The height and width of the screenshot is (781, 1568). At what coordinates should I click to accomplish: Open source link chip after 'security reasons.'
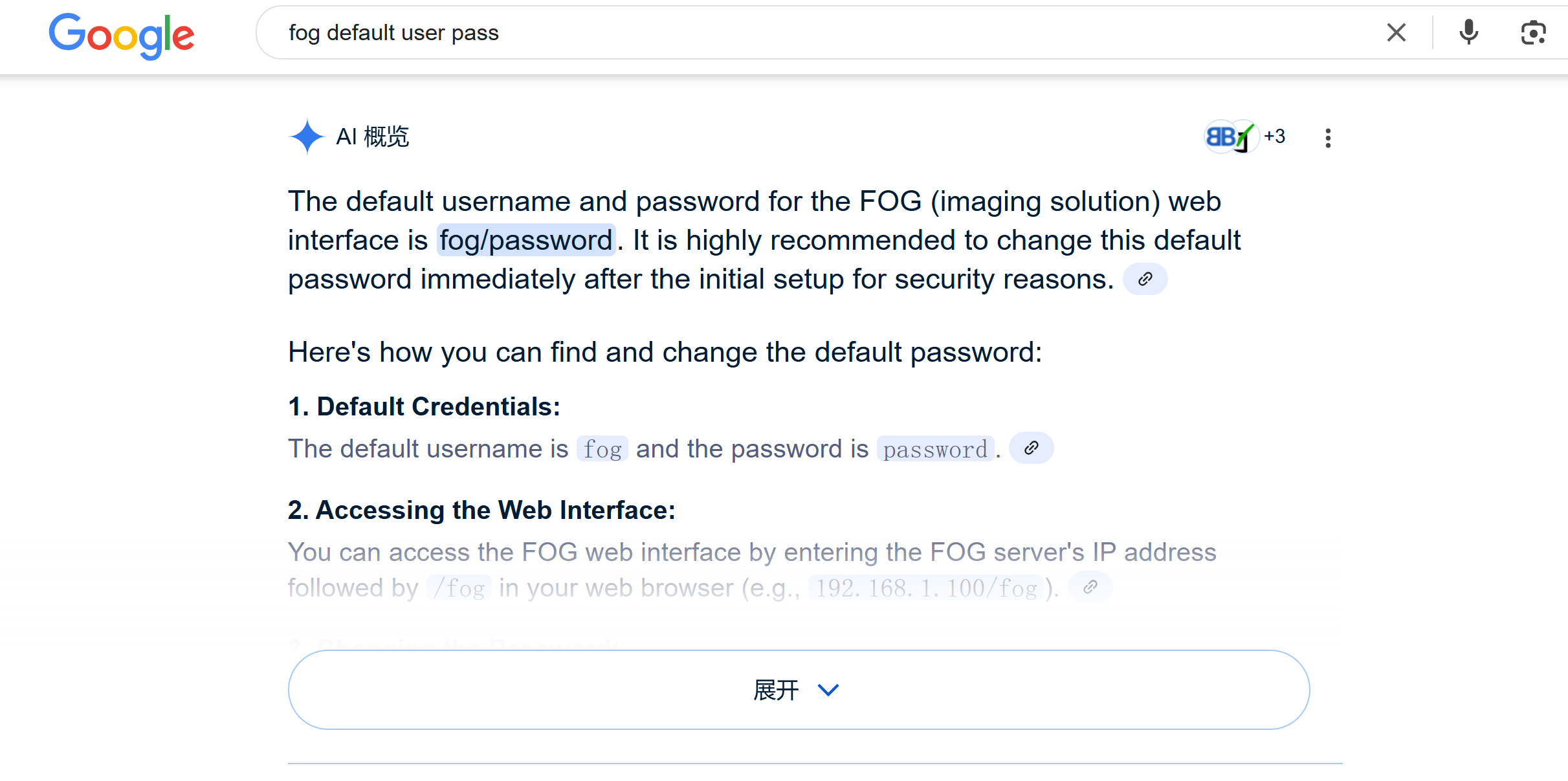(1145, 279)
